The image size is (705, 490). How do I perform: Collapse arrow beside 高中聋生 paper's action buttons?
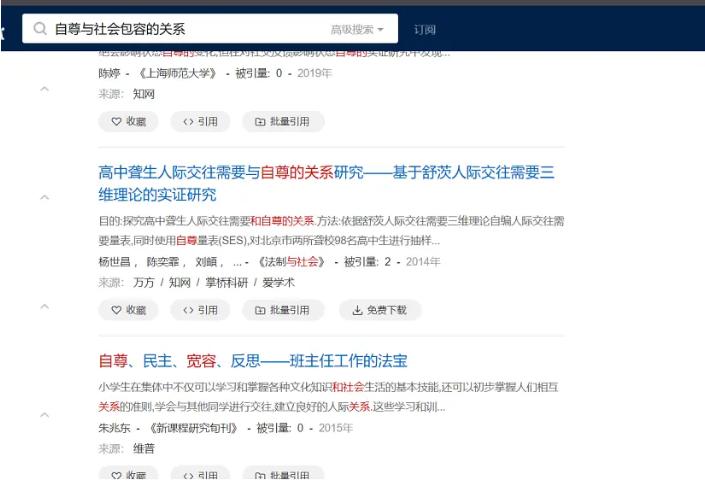tap(45, 307)
